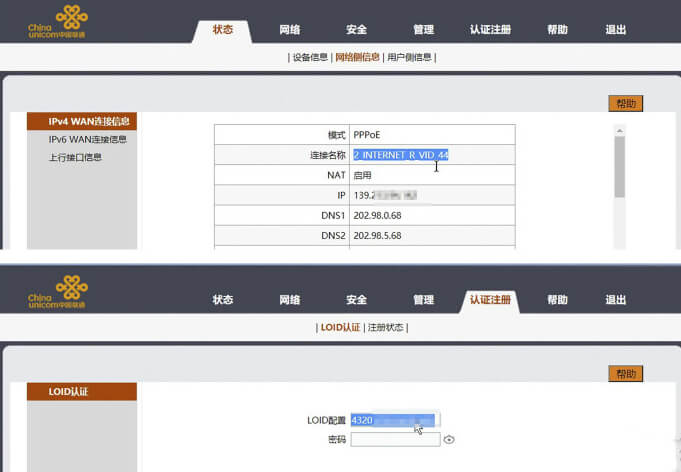Select IPv4 WAN连接信息 sidebar item
This screenshot has width=681, height=472.
click(82, 121)
